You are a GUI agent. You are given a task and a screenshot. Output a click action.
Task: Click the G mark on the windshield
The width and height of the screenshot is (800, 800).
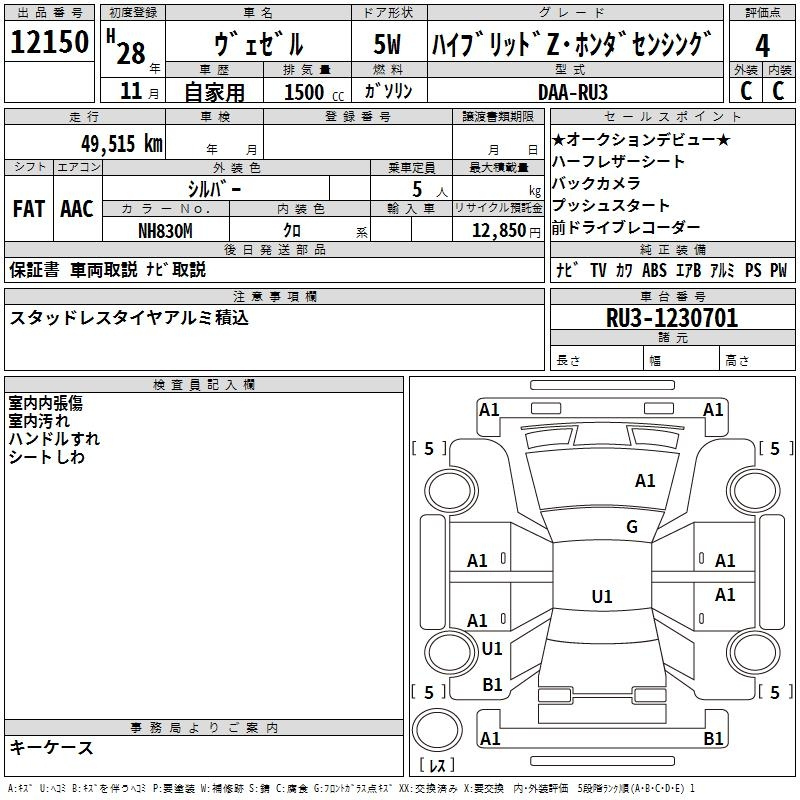click(631, 527)
